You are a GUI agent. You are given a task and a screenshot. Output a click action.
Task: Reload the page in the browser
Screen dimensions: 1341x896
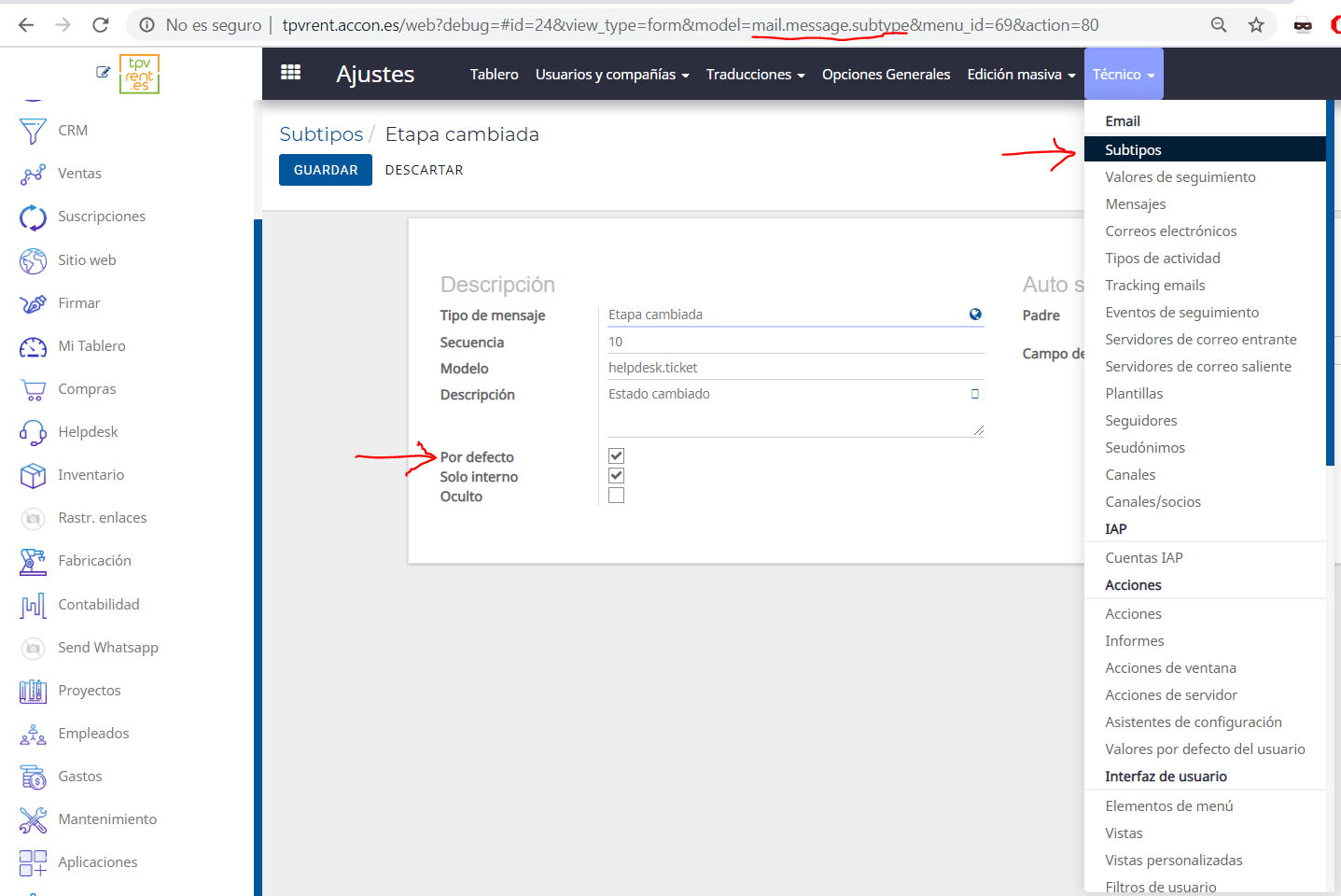click(x=101, y=25)
